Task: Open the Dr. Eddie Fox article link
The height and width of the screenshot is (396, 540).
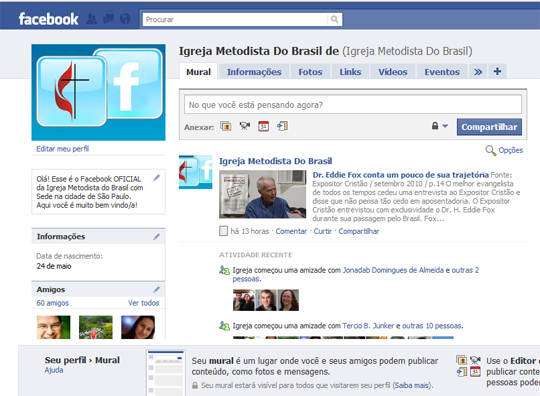Action: click(401, 175)
